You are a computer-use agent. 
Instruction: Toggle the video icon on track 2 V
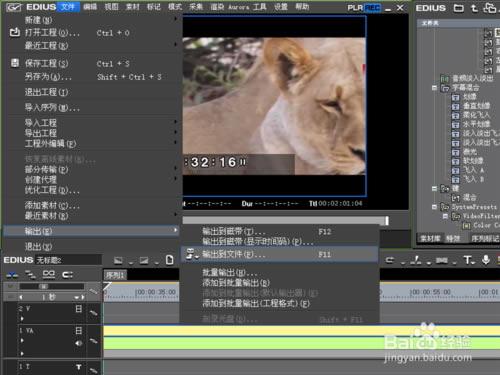(79, 309)
